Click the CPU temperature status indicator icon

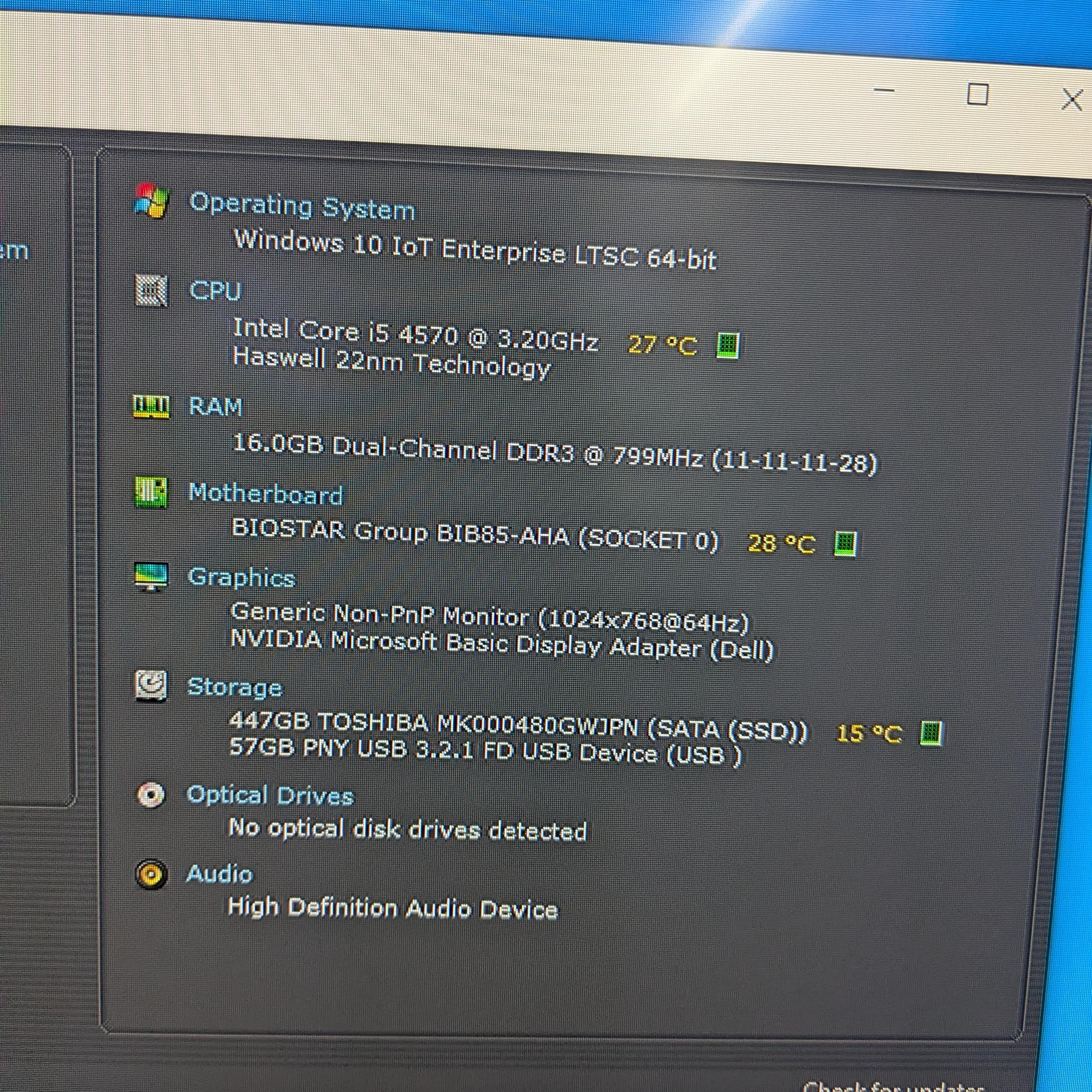pos(728,345)
